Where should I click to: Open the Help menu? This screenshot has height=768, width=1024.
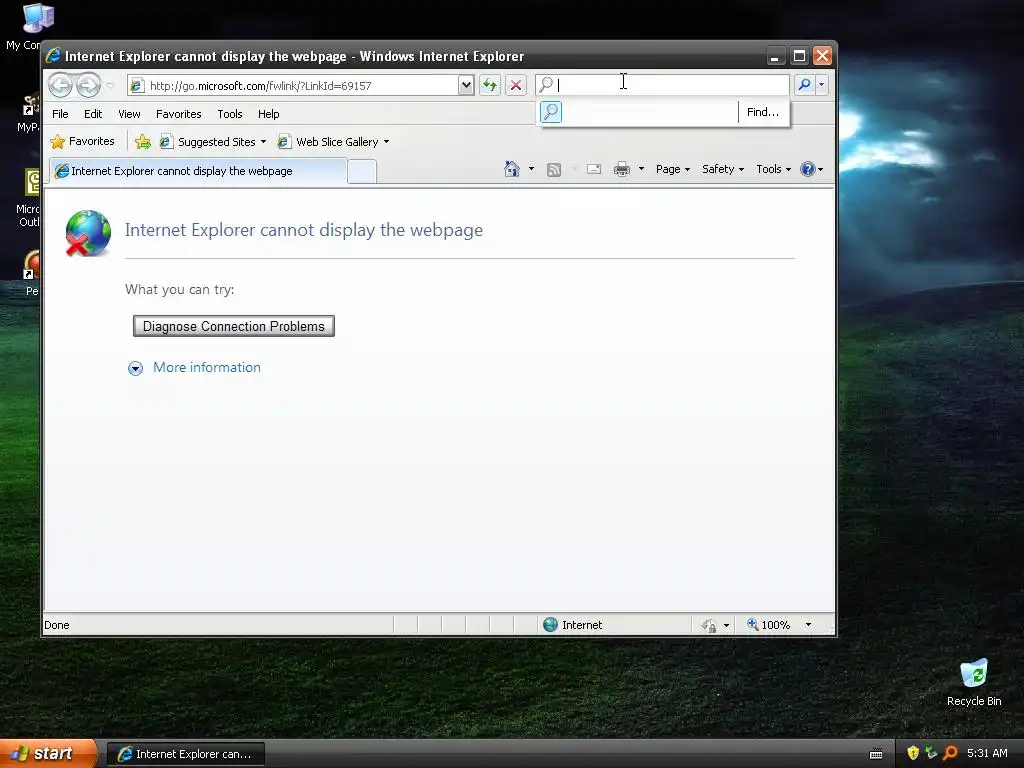(x=268, y=114)
